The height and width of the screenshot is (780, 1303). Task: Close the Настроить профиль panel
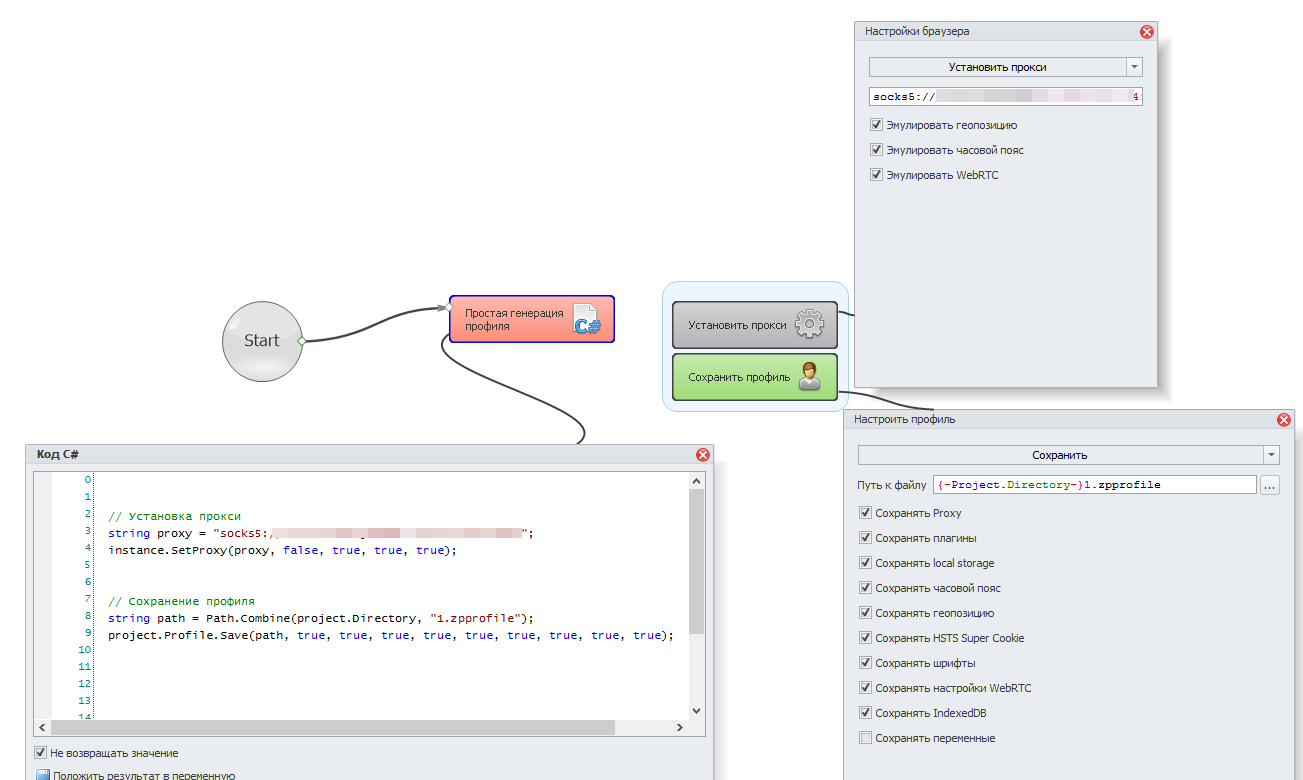pyautogui.click(x=1284, y=420)
